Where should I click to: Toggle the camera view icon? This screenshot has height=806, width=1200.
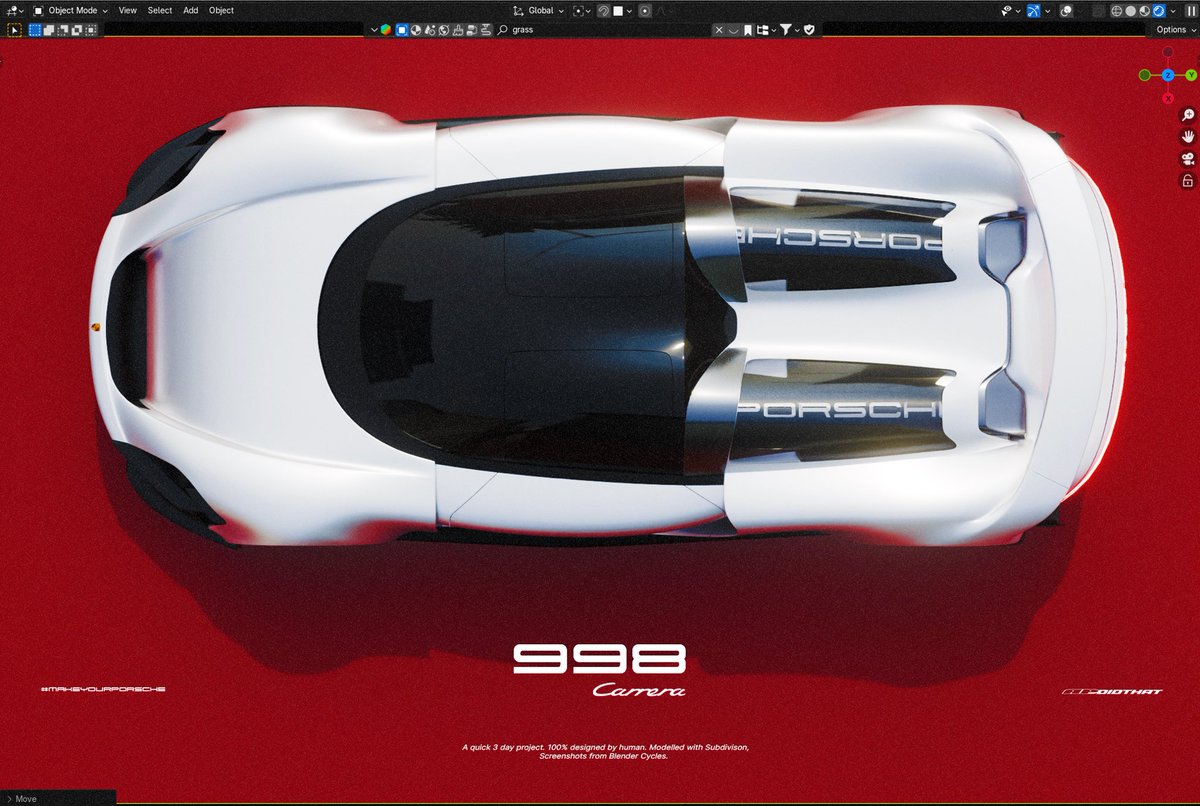pos(1187,159)
